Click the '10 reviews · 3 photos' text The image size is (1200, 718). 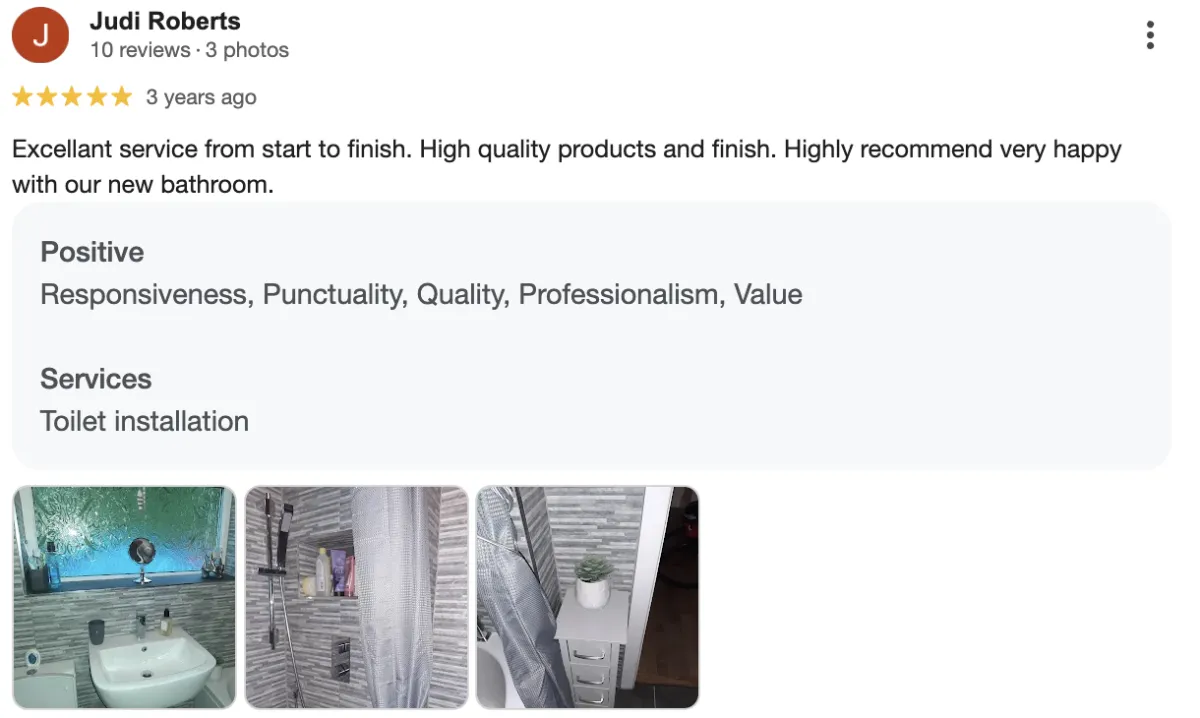[189, 50]
